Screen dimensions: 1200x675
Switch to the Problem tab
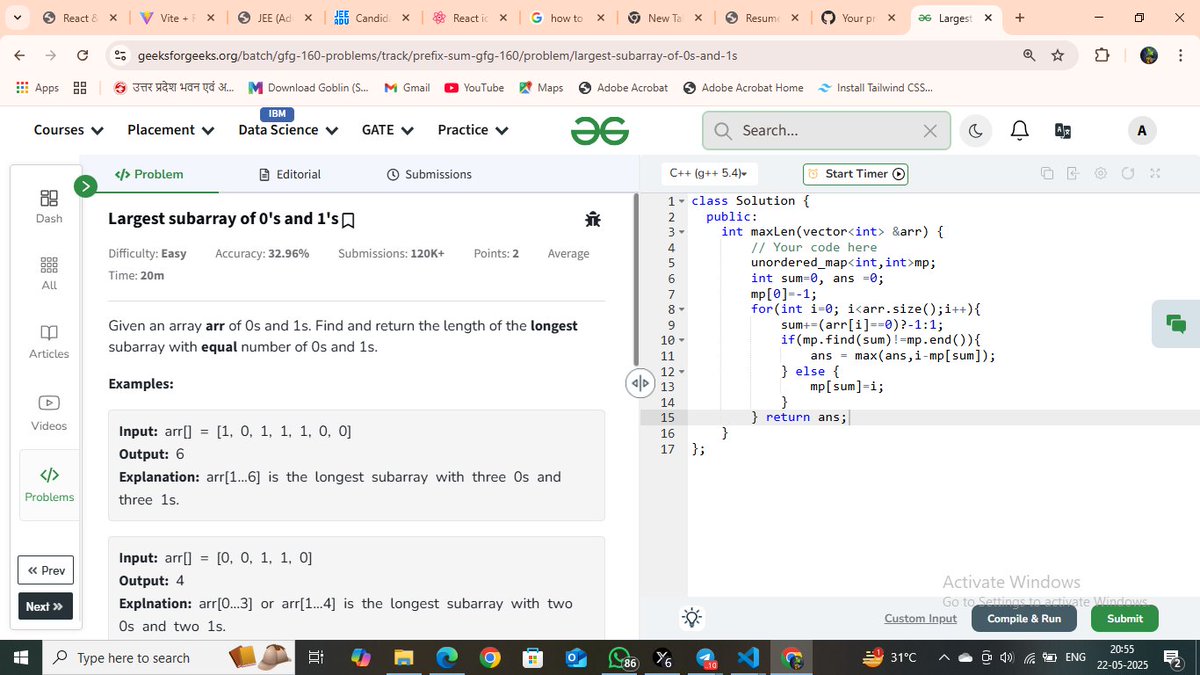pos(149,174)
